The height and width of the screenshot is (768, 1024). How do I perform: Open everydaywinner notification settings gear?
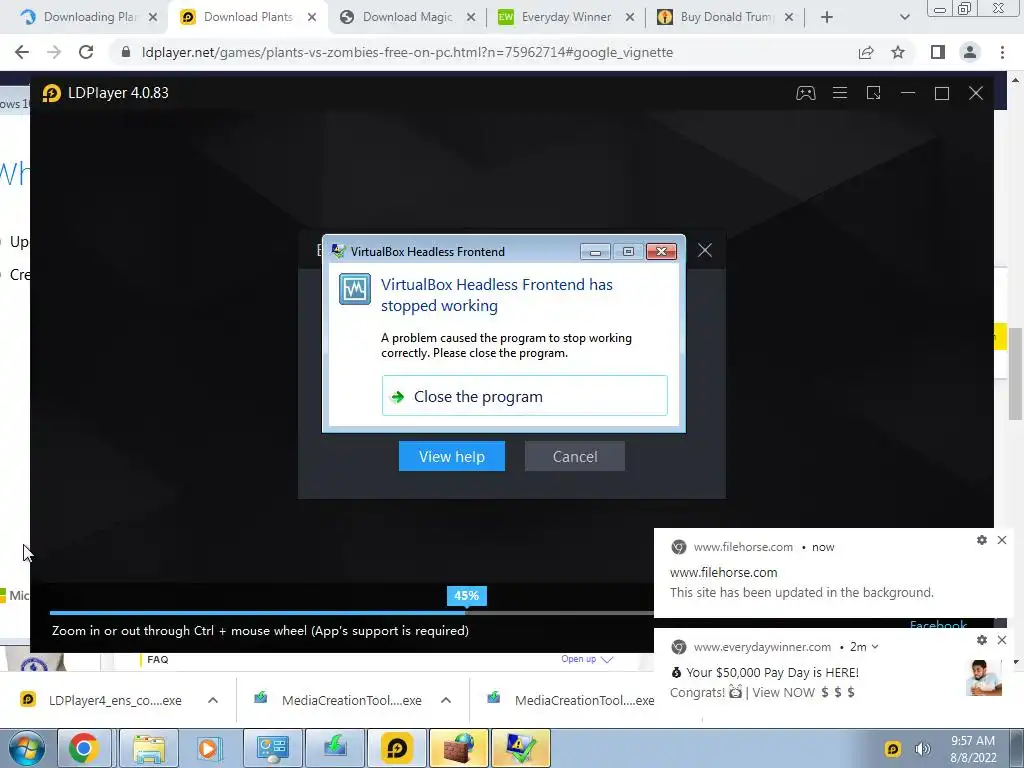[982, 640]
